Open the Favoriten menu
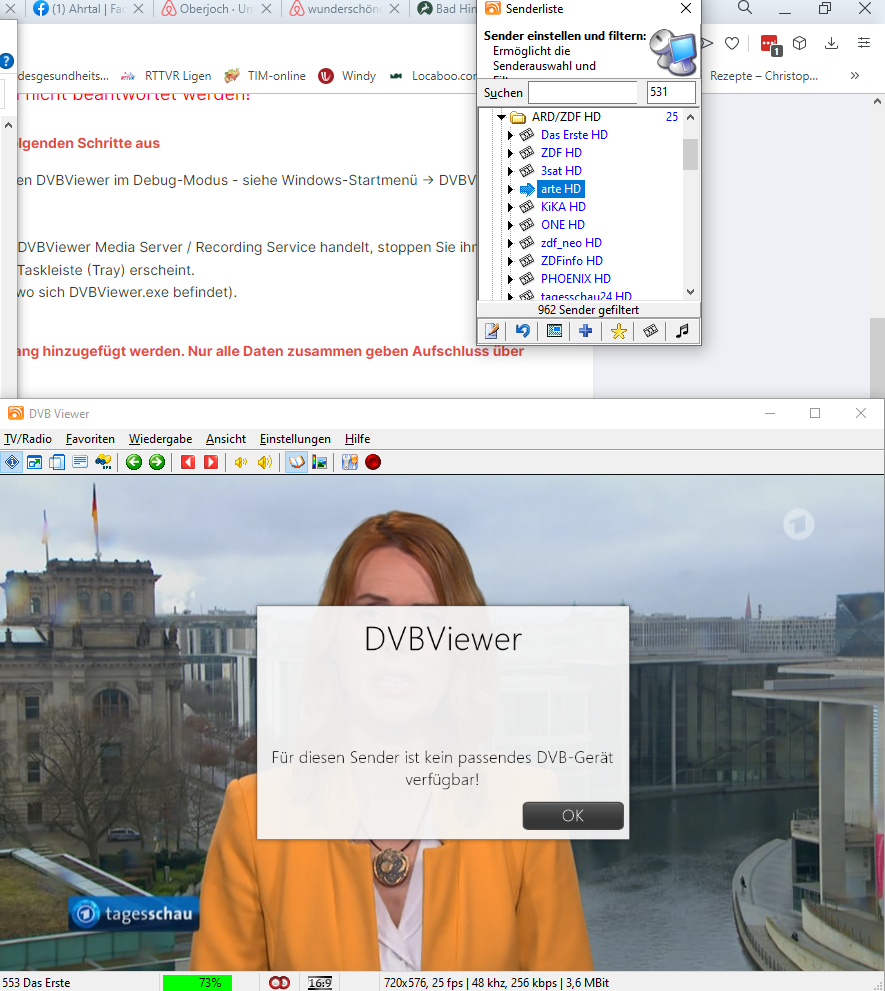The height and width of the screenshot is (991, 885). [x=90, y=439]
